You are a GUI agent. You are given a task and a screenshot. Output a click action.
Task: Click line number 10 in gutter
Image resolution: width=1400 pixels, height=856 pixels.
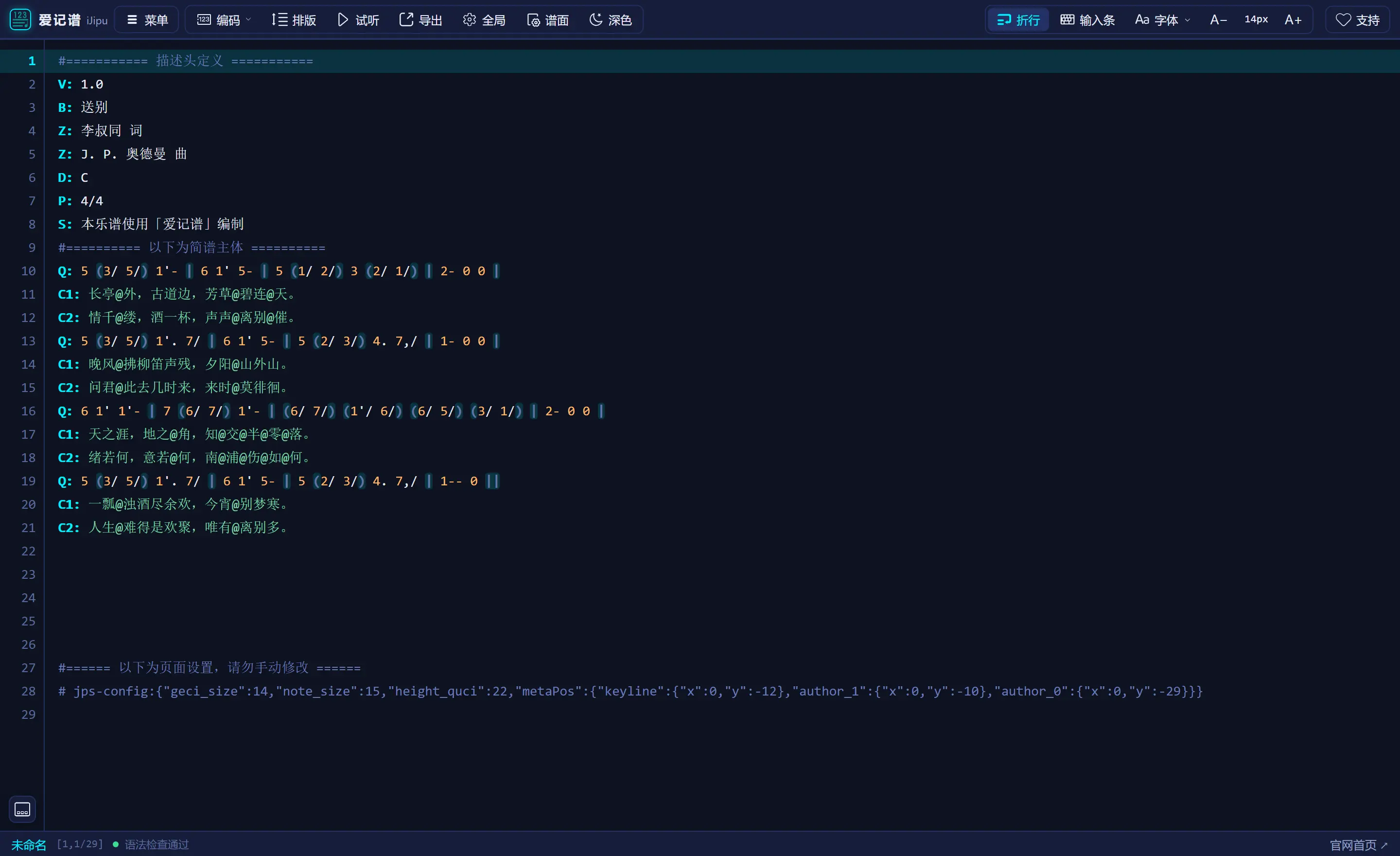28,270
